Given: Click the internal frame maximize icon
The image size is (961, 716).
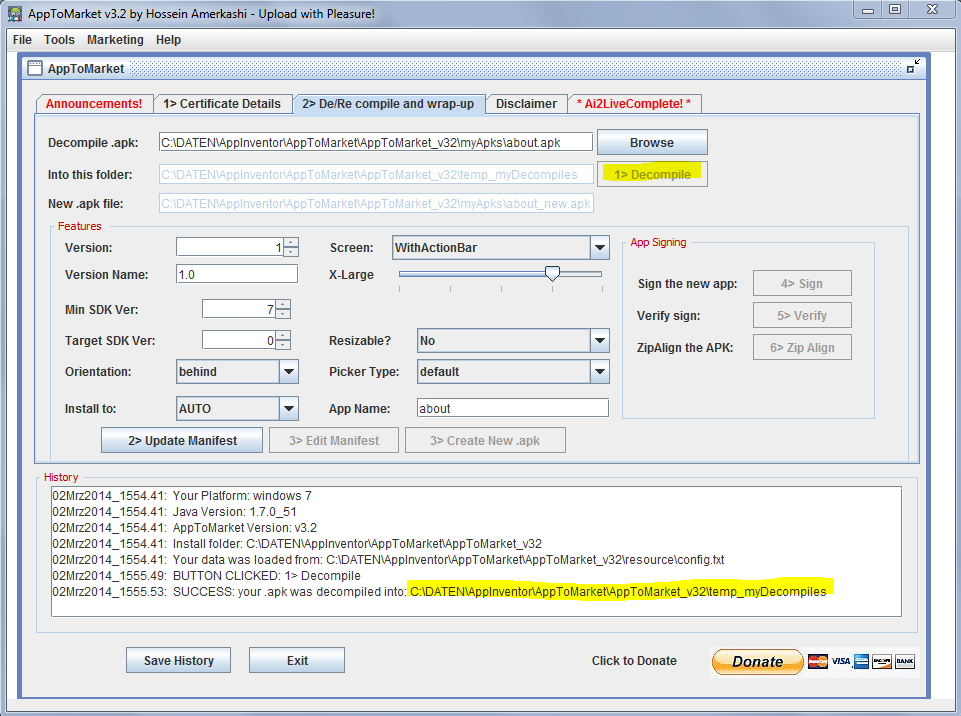Looking at the screenshot, I should pos(912,68).
